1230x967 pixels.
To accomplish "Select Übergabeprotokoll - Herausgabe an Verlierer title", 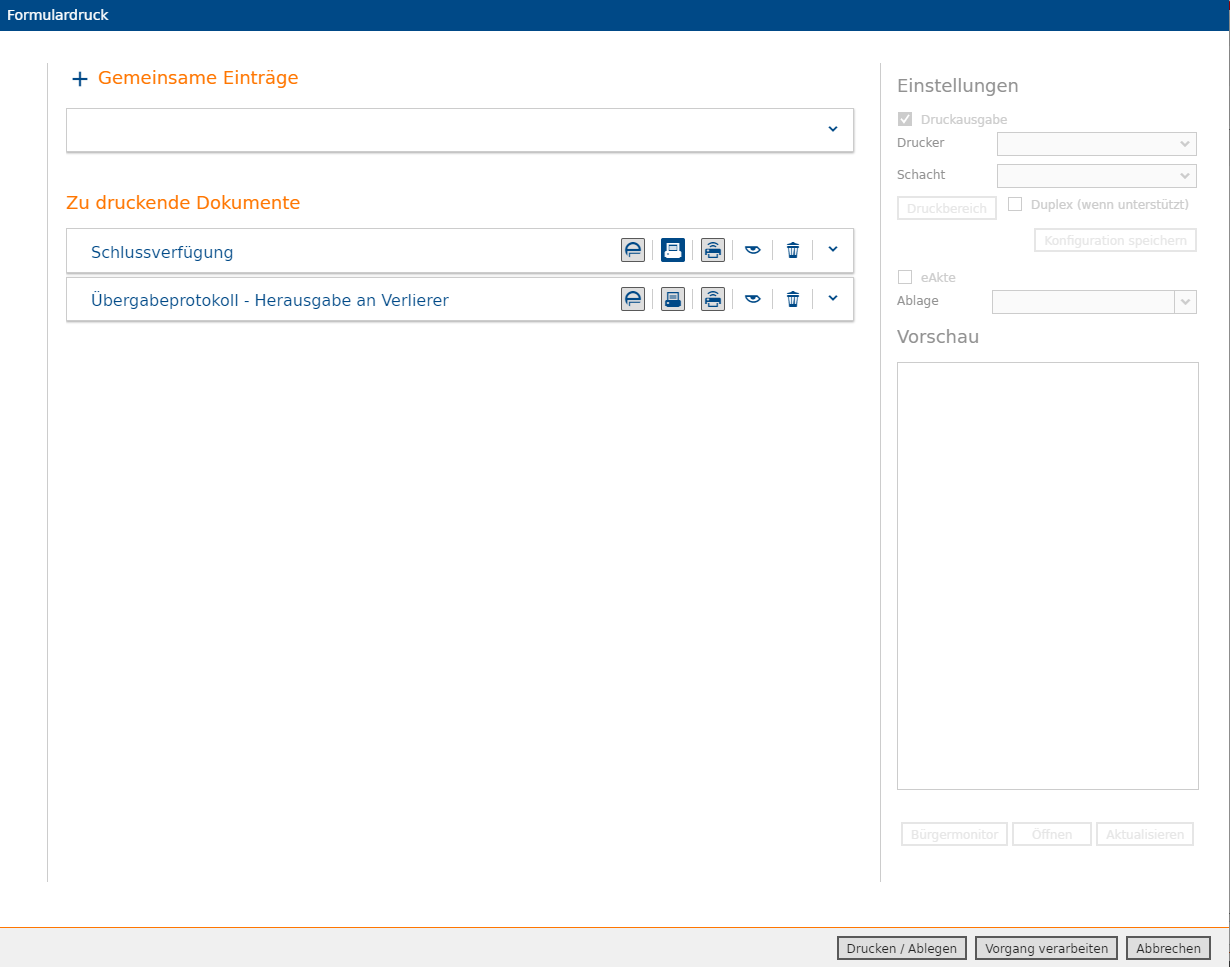I will 270,300.
